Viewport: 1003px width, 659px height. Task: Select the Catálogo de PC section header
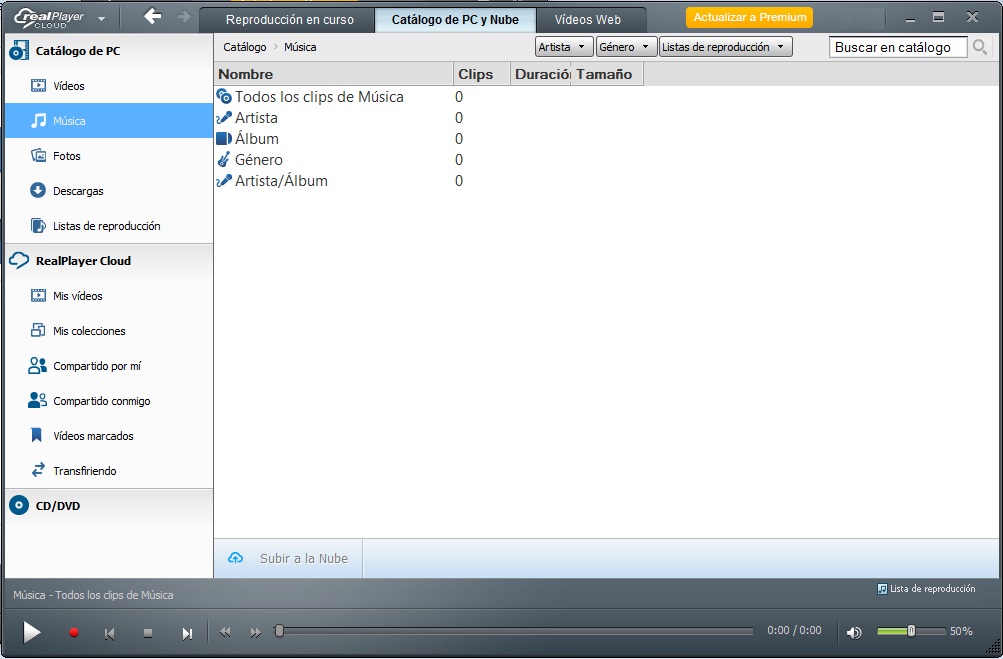click(x=109, y=51)
